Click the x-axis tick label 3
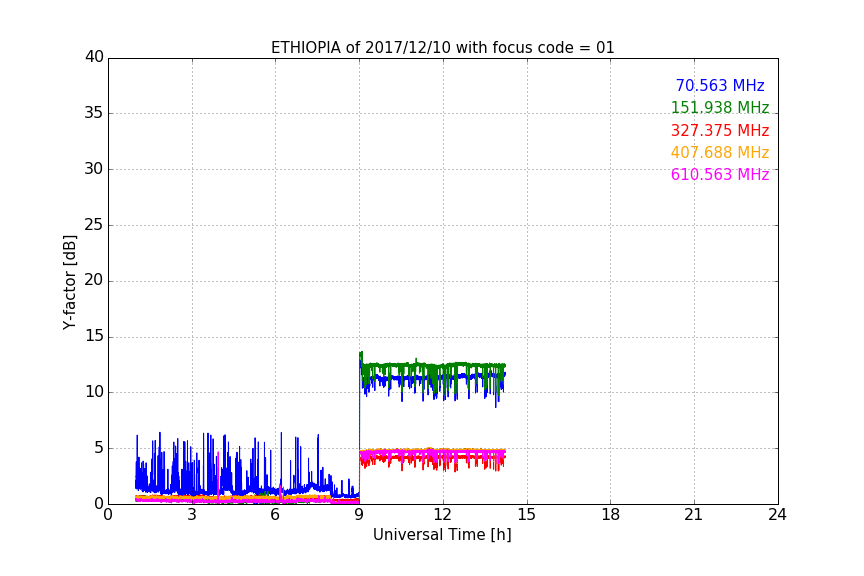Viewport: 864px width, 576px height. [192, 515]
